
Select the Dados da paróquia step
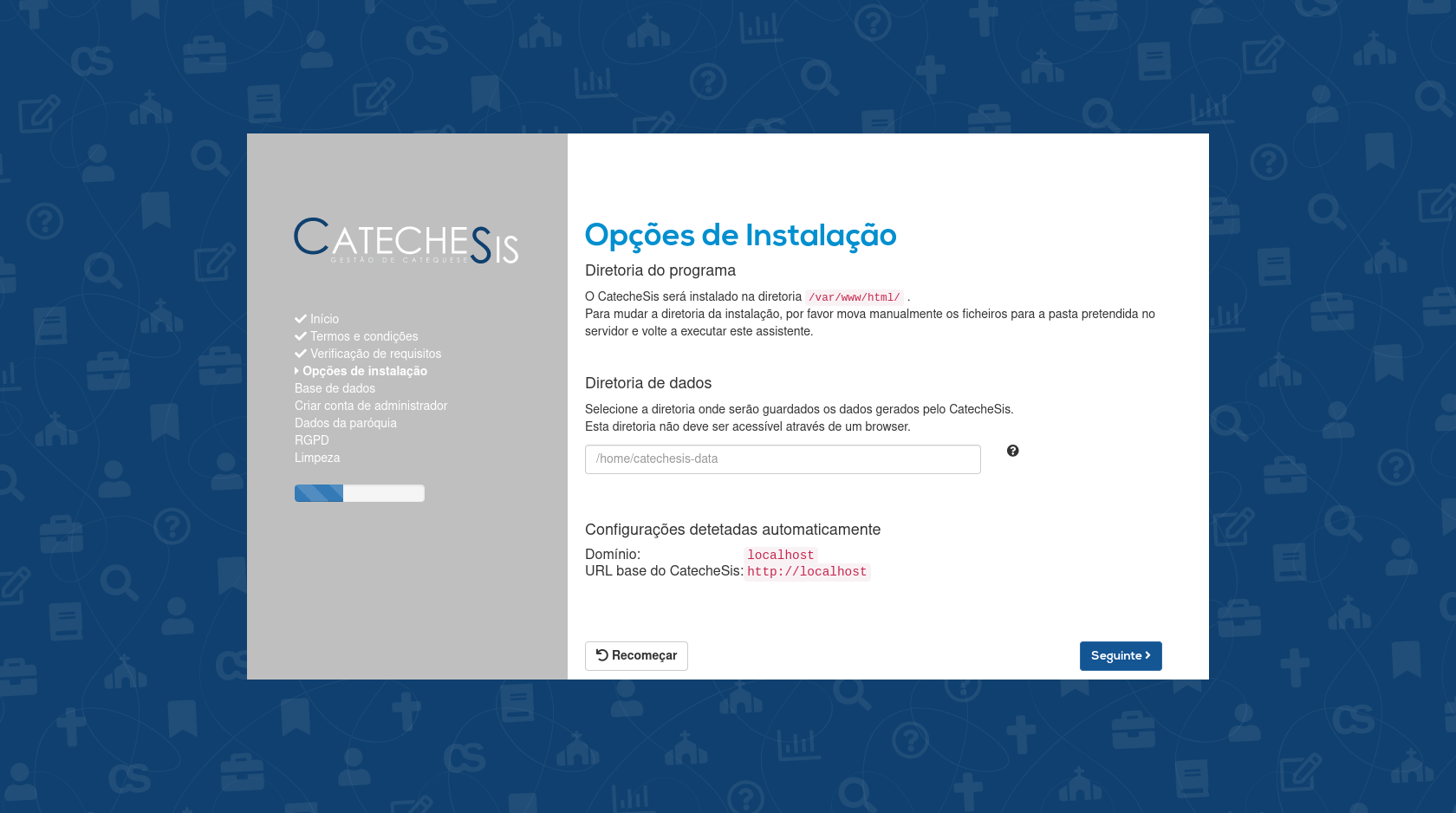click(345, 423)
